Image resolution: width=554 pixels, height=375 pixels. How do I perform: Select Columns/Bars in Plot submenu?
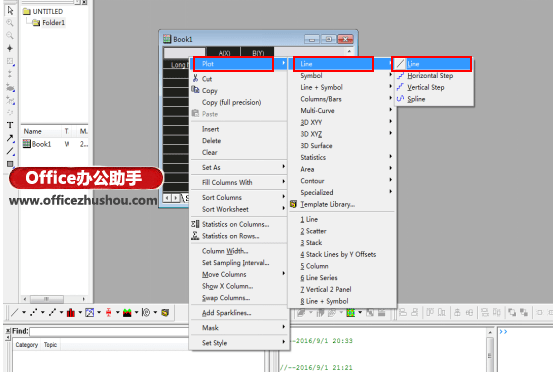pos(342,99)
